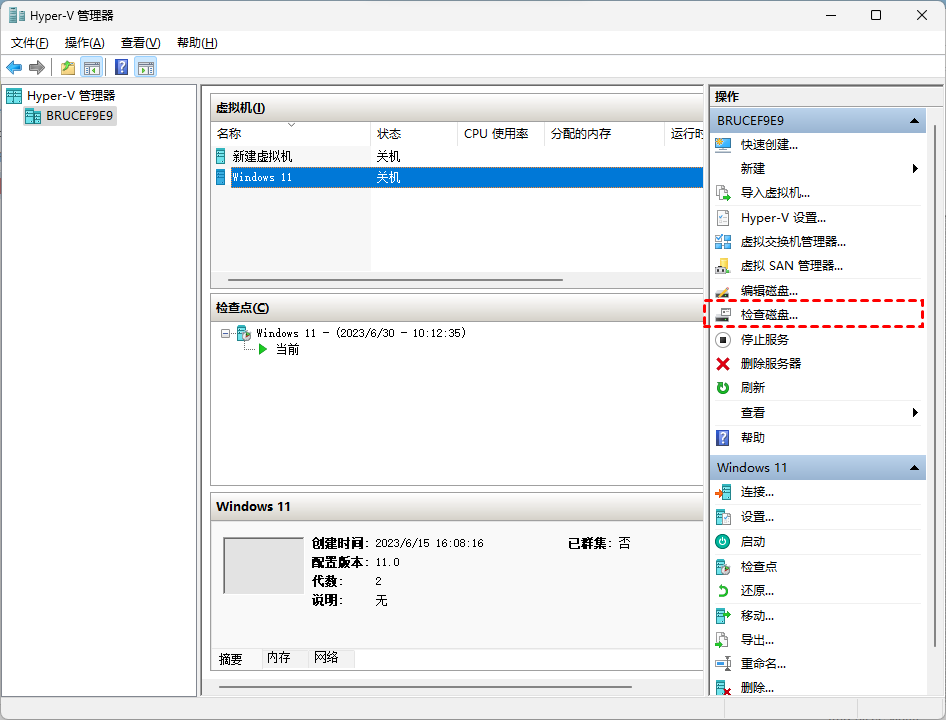946x720 pixels.
Task: Click the 导入虚拟机... action link
Action: pos(775,193)
